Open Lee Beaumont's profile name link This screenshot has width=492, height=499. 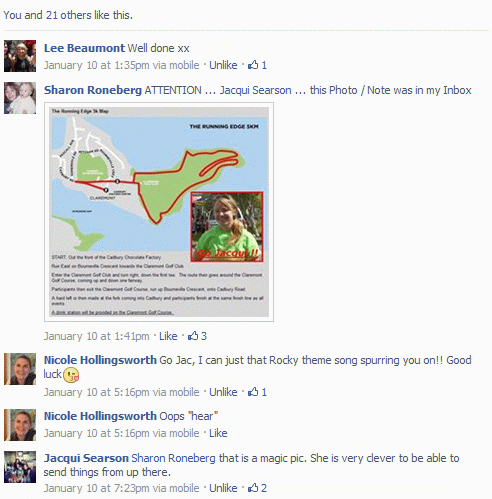tap(84, 48)
